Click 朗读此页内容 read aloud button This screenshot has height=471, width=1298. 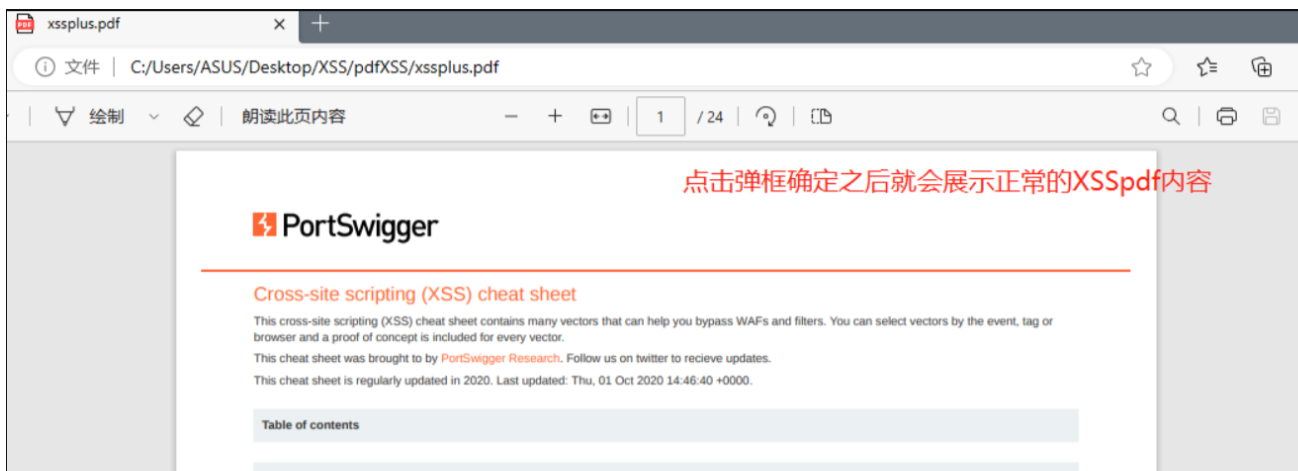click(x=294, y=117)
